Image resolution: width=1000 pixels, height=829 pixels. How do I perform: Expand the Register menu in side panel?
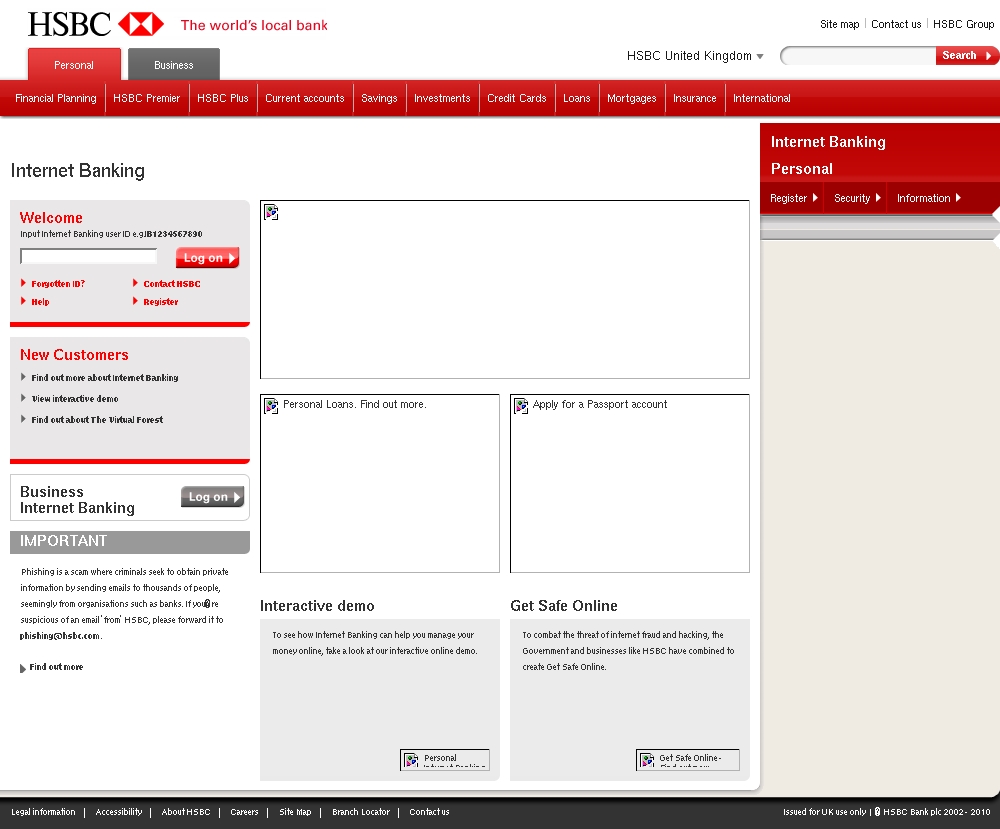click(x=793, y=198)
